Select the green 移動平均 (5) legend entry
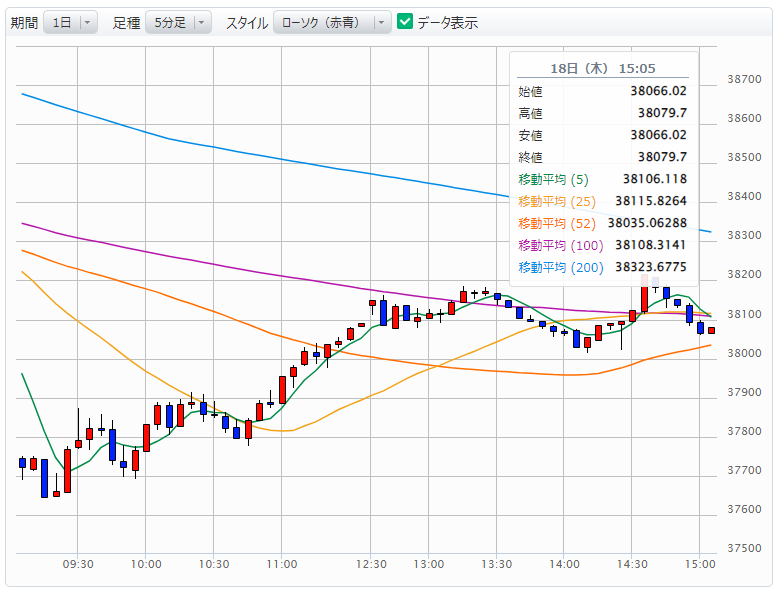Viewport: 780px width, 591px height. [x=554, y=179]
